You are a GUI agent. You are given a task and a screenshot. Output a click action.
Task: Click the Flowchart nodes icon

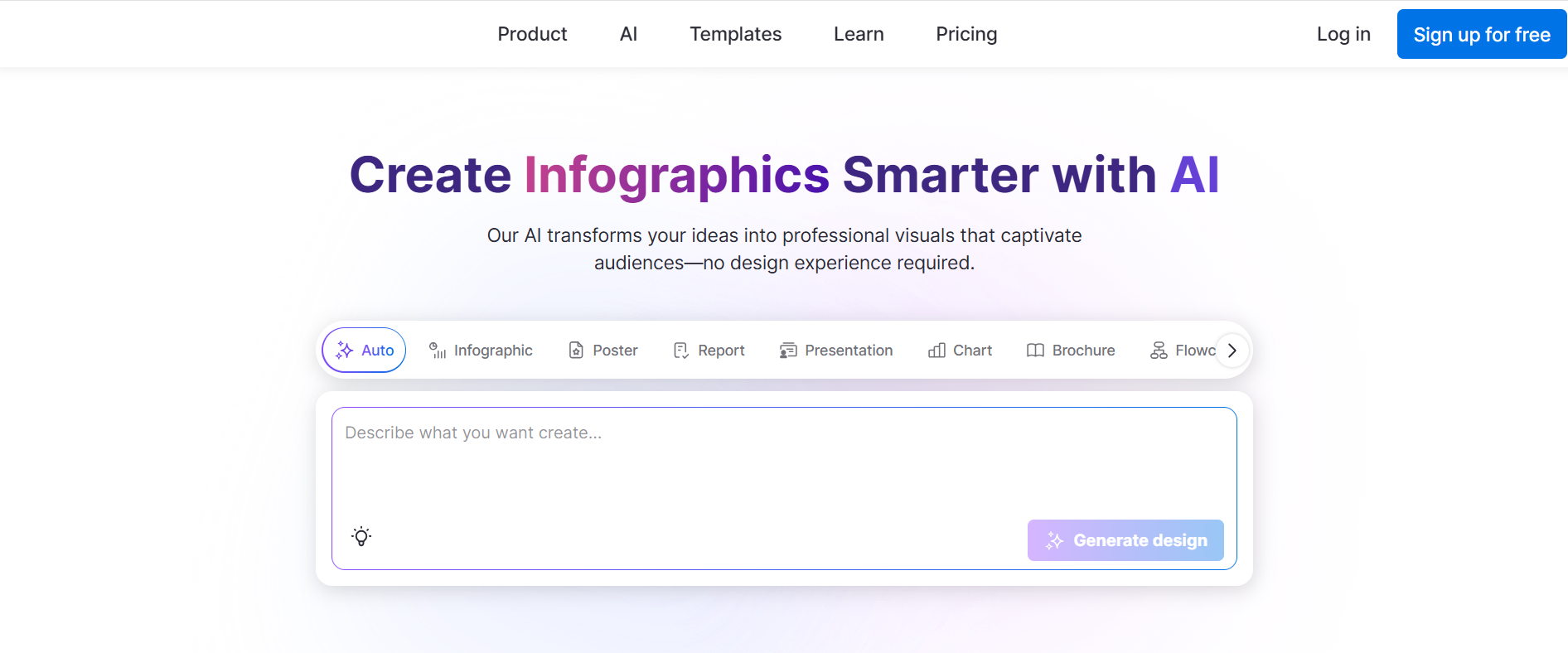click(x=1159, y=351)
